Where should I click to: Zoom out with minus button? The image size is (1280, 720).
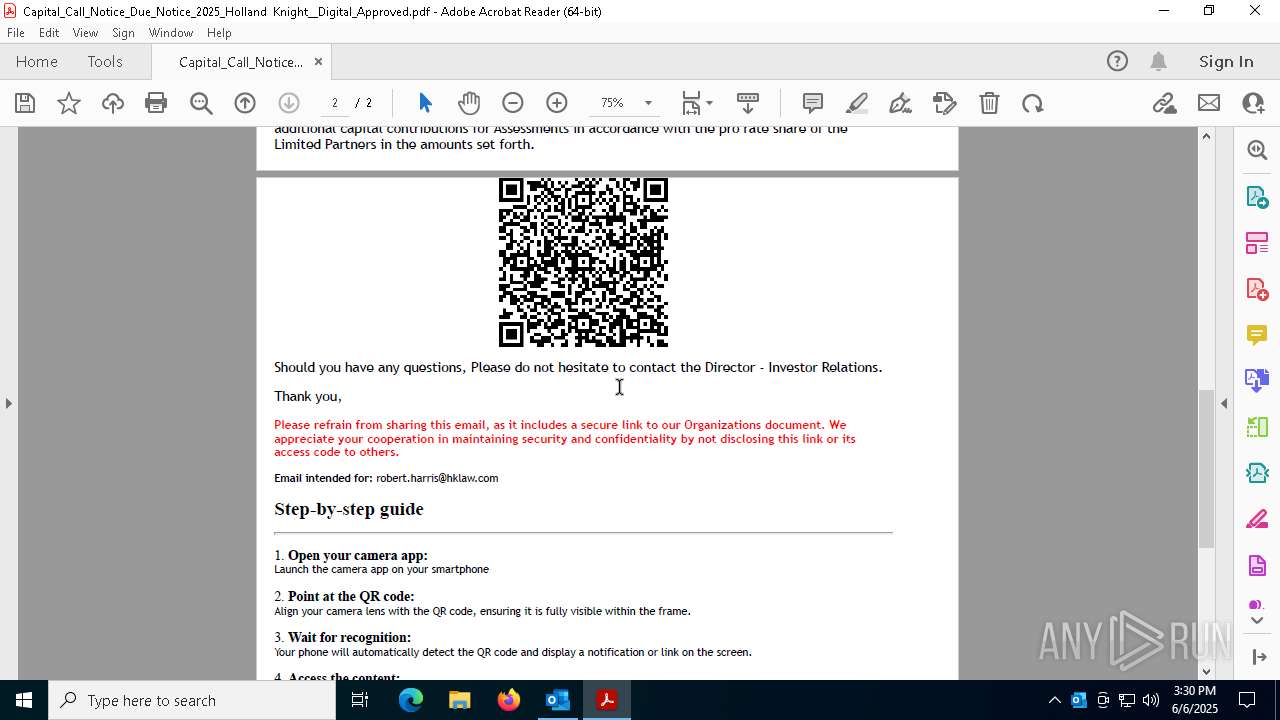[x=513, y=103]
